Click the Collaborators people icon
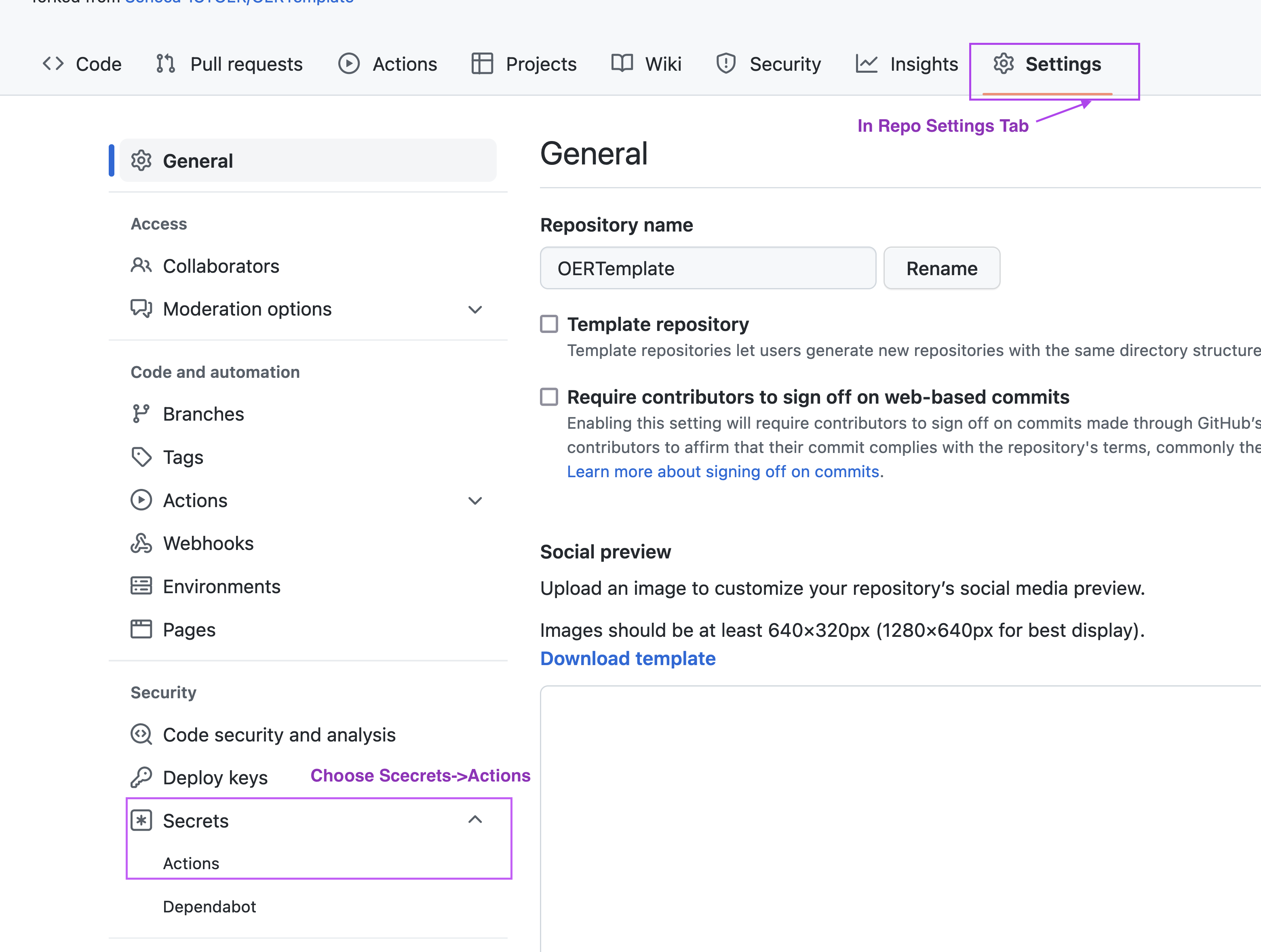 pos(141,265)
